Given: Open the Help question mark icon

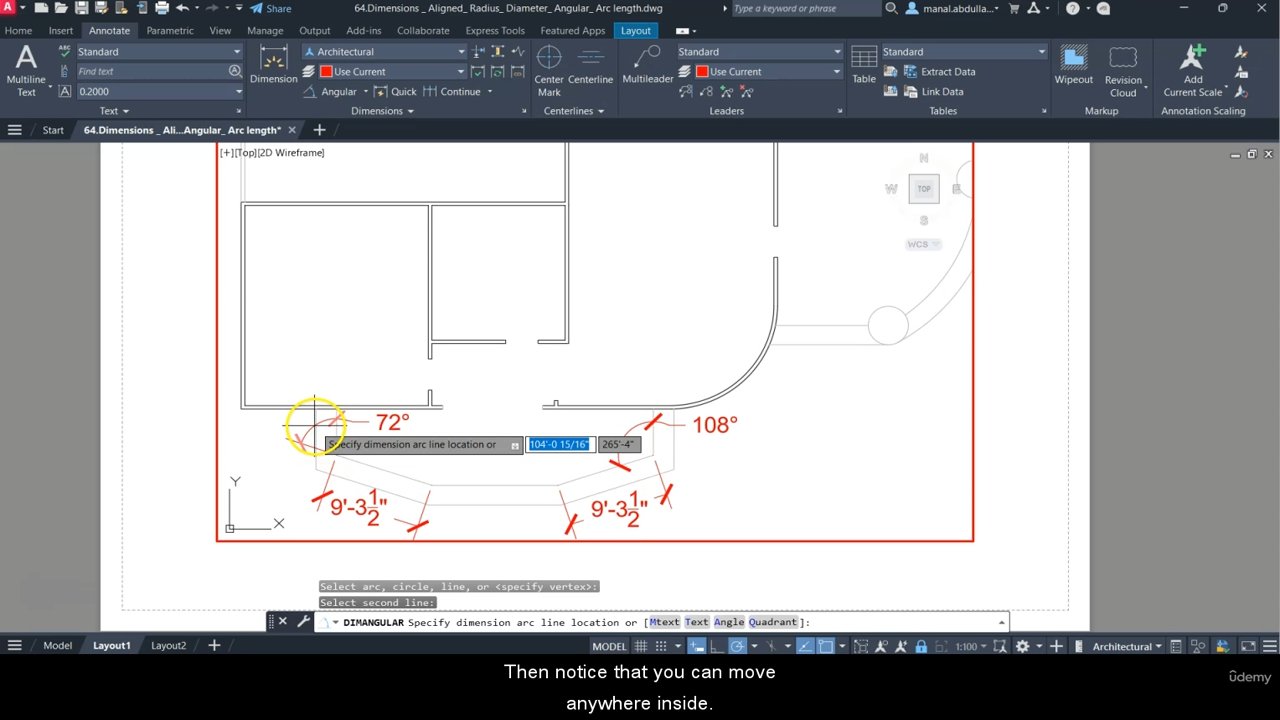Looking at the screenshot, I should click(x=1072, y=8).
